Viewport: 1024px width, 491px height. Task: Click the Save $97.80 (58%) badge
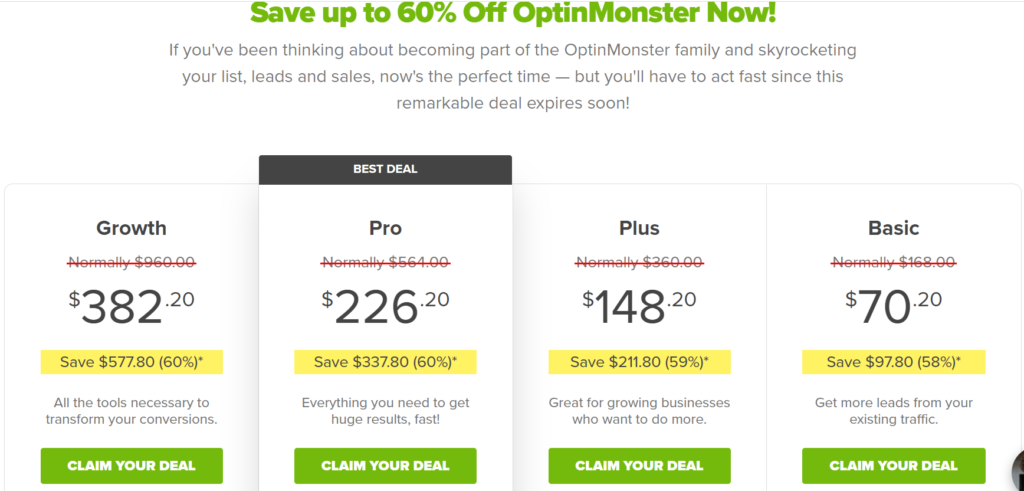(893, 362)
